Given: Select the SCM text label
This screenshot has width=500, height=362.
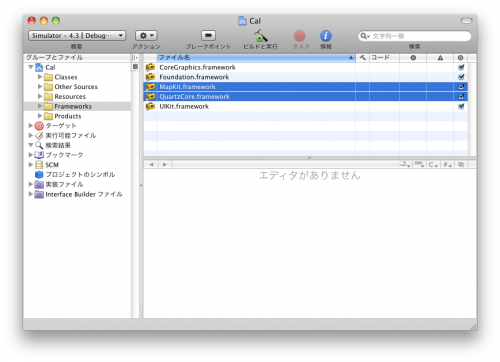Looking at the screenshot, I should tap(52, 165).
